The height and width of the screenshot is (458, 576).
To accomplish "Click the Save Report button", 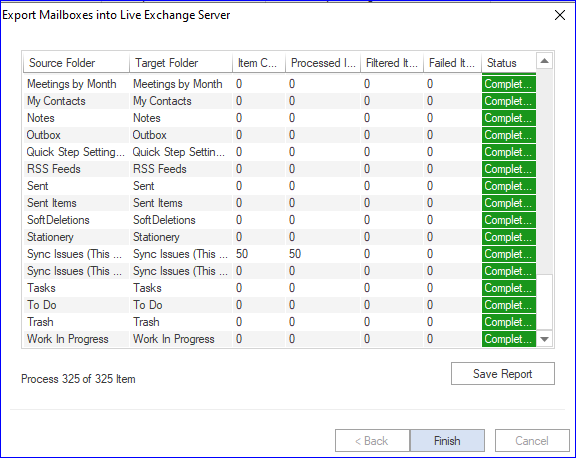I will point(503,374).
